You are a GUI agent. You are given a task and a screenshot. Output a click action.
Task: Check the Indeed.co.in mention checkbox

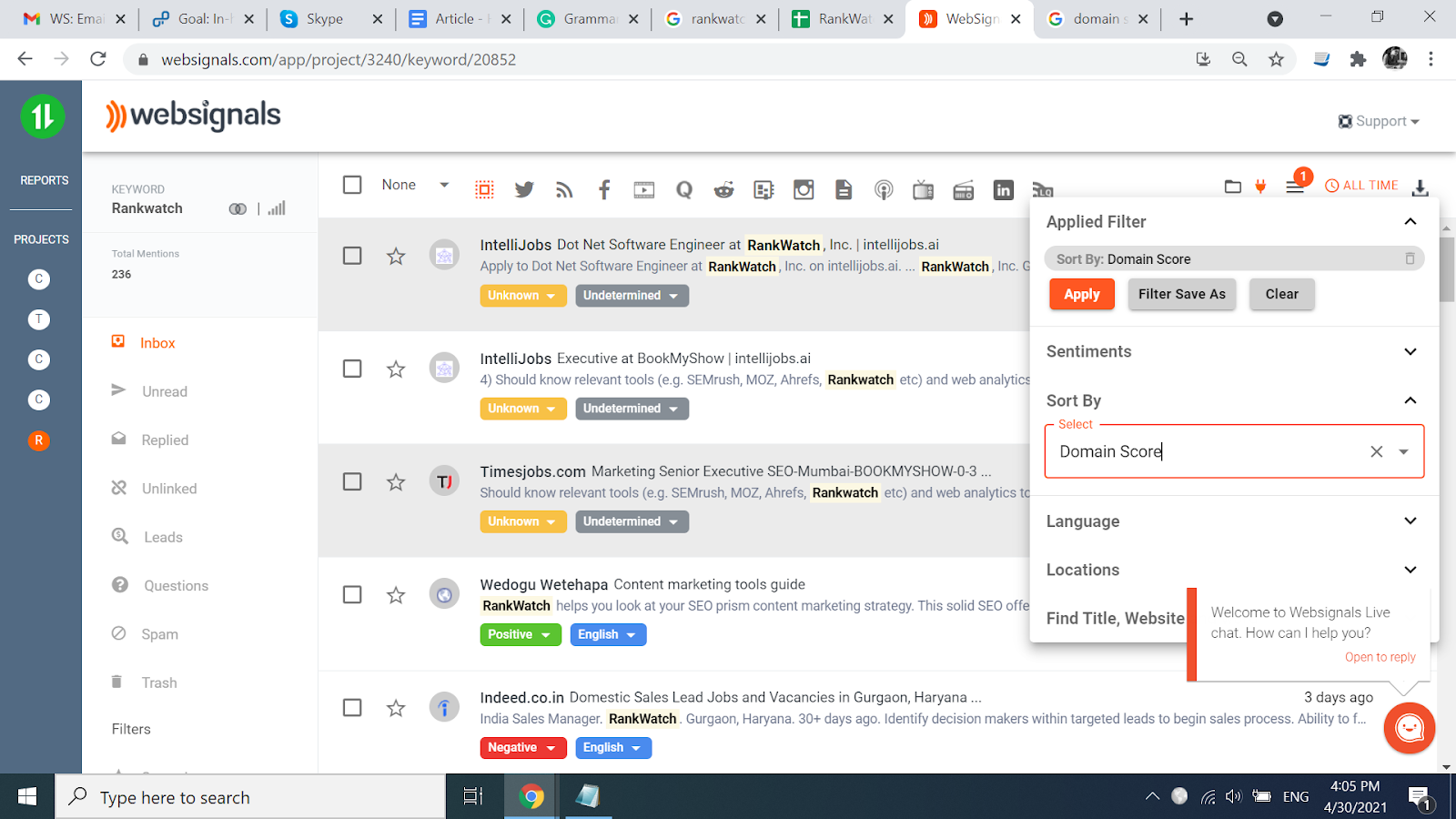[x=352, y=707]
